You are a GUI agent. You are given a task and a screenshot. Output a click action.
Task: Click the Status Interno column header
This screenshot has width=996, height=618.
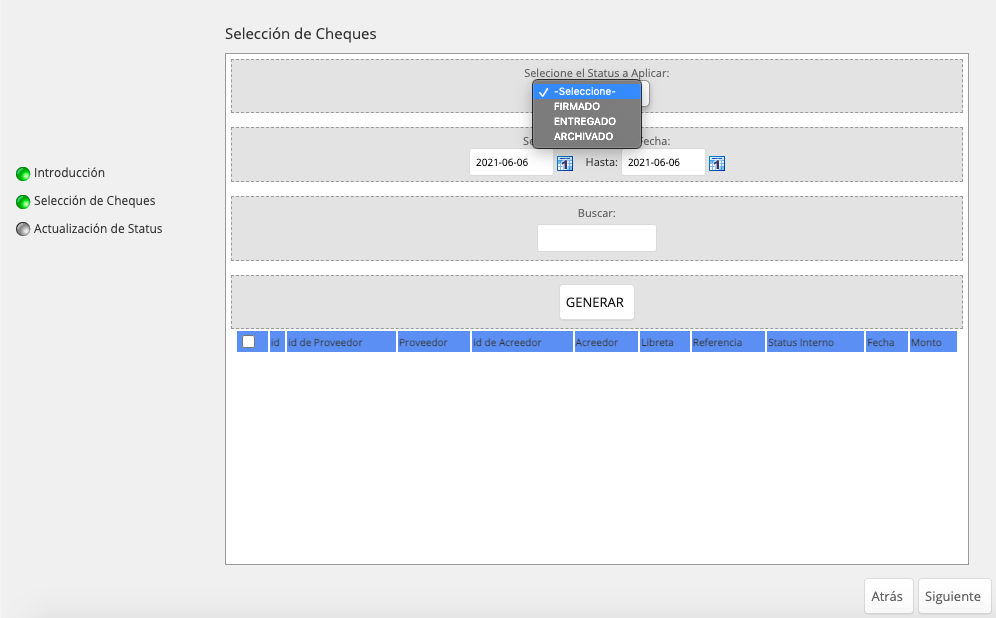(x=815, y=342)
